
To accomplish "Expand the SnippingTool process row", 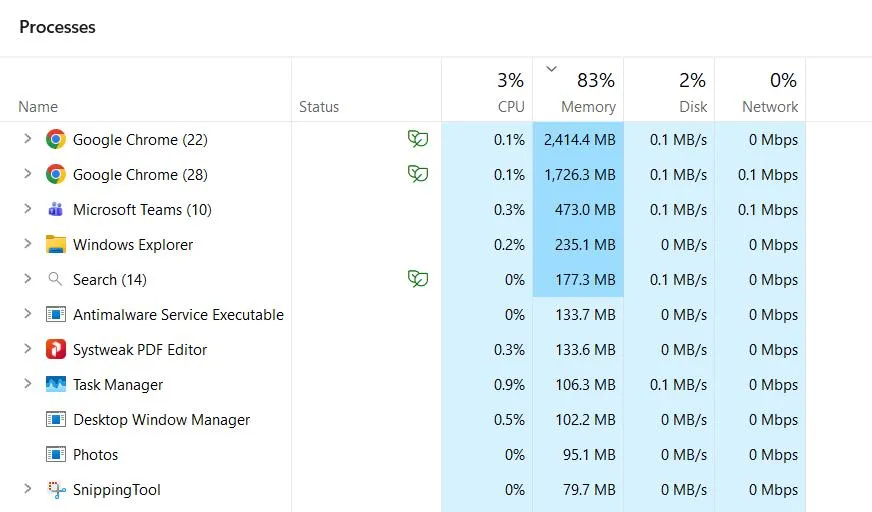I will coord(27,489).
